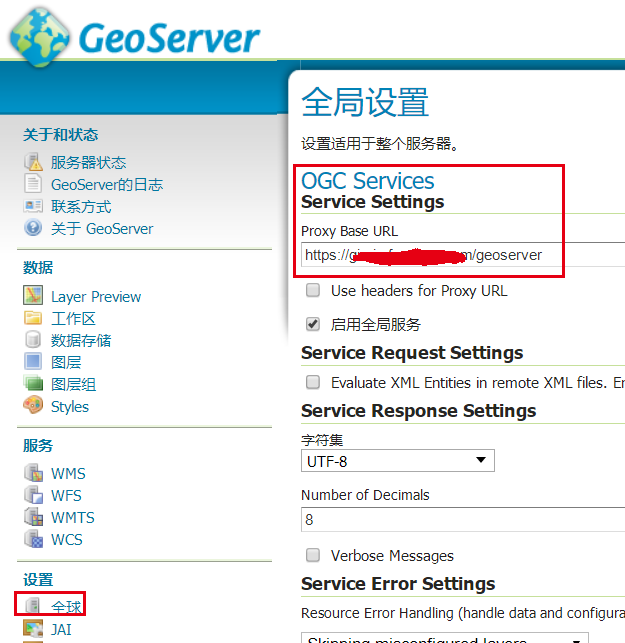This screenshot has width=625, height=643.
Task: Click the WCS service icon
Action: (x=33, y=539)
